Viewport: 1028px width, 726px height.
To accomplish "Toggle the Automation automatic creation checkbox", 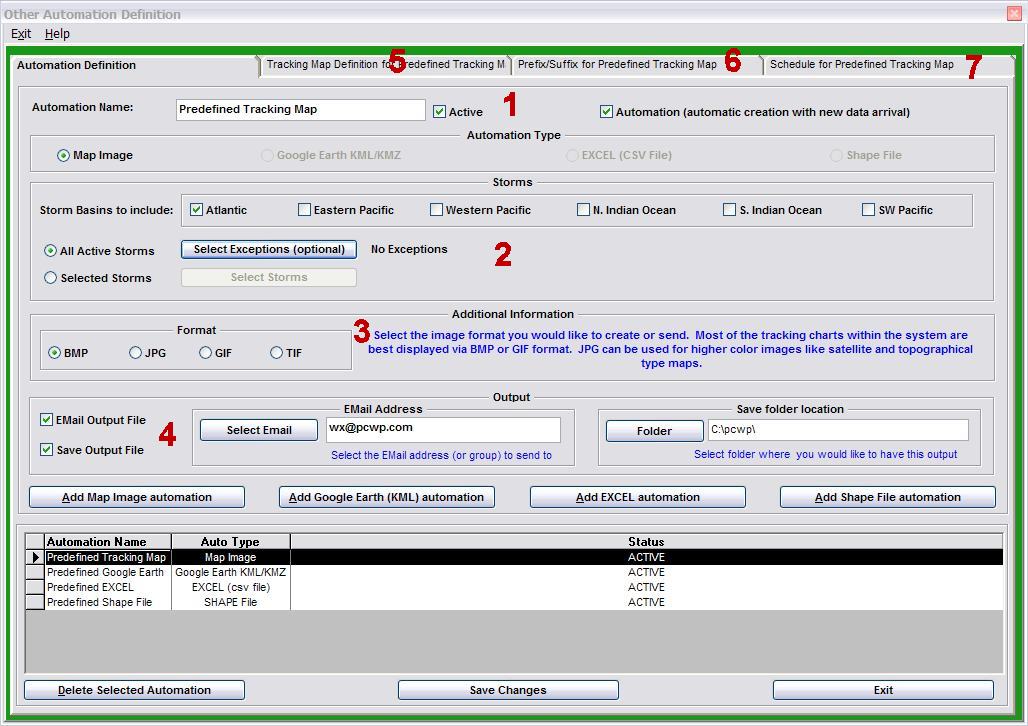I will (606, 112).
